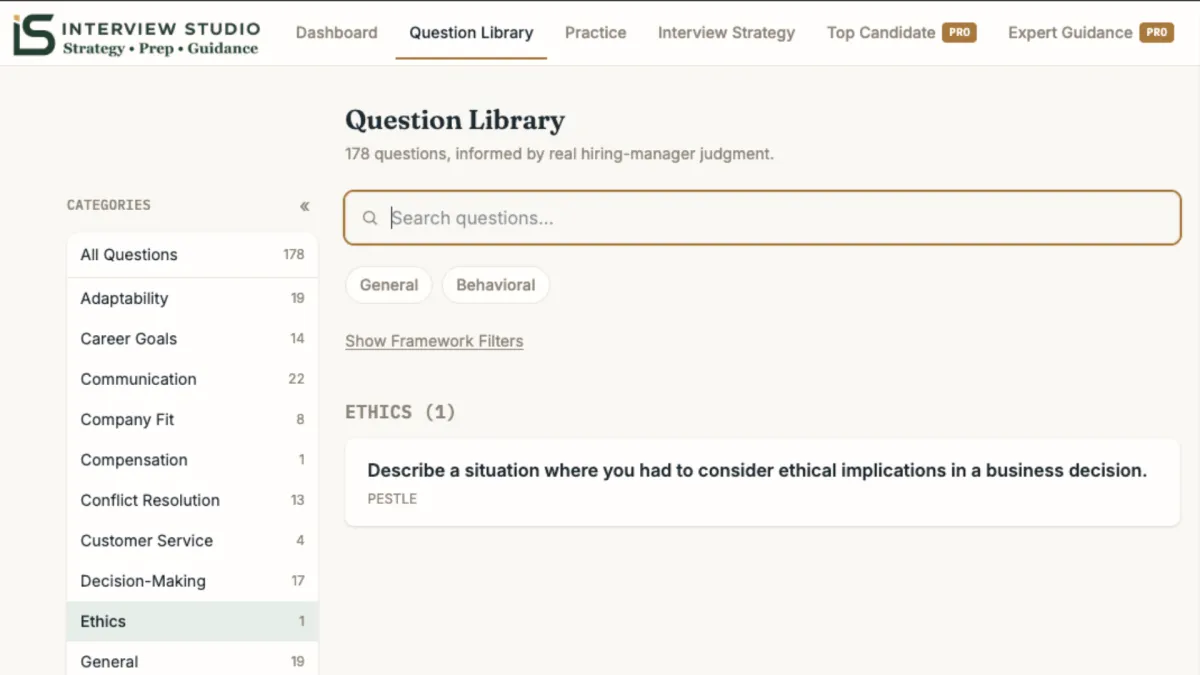
Task: Click the Question Library page heading
Action: (455, 121)
